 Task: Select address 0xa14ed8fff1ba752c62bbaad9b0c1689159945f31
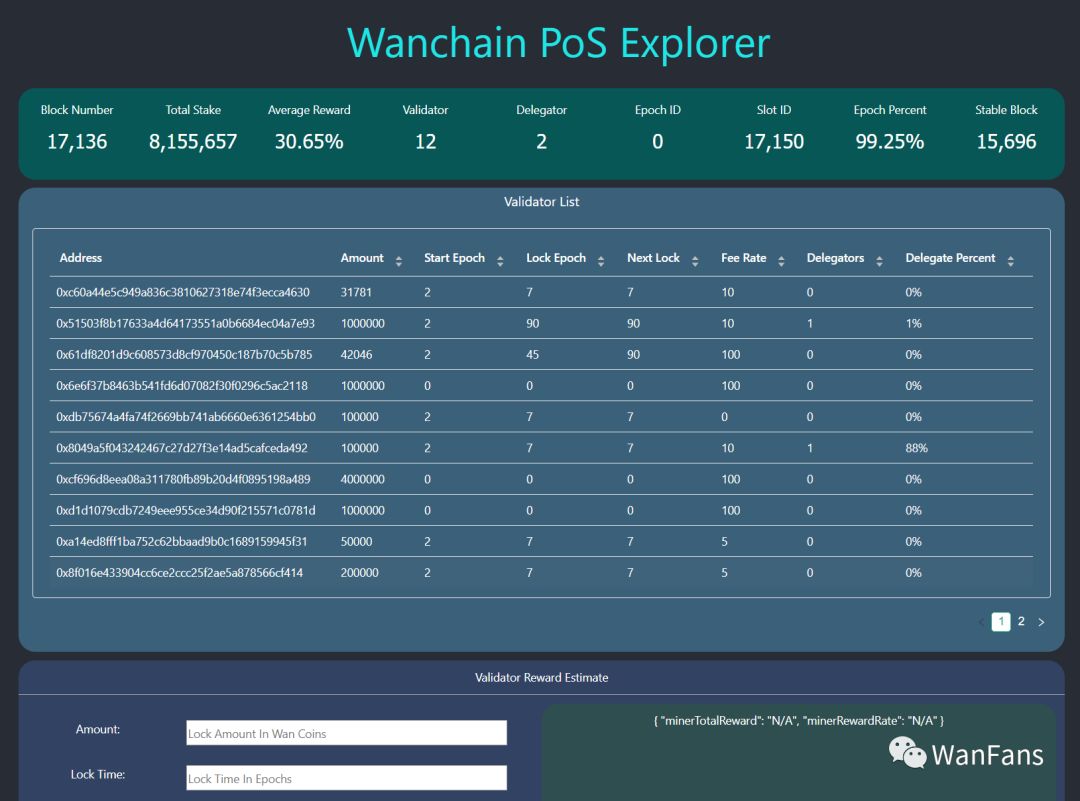point(182,541)
